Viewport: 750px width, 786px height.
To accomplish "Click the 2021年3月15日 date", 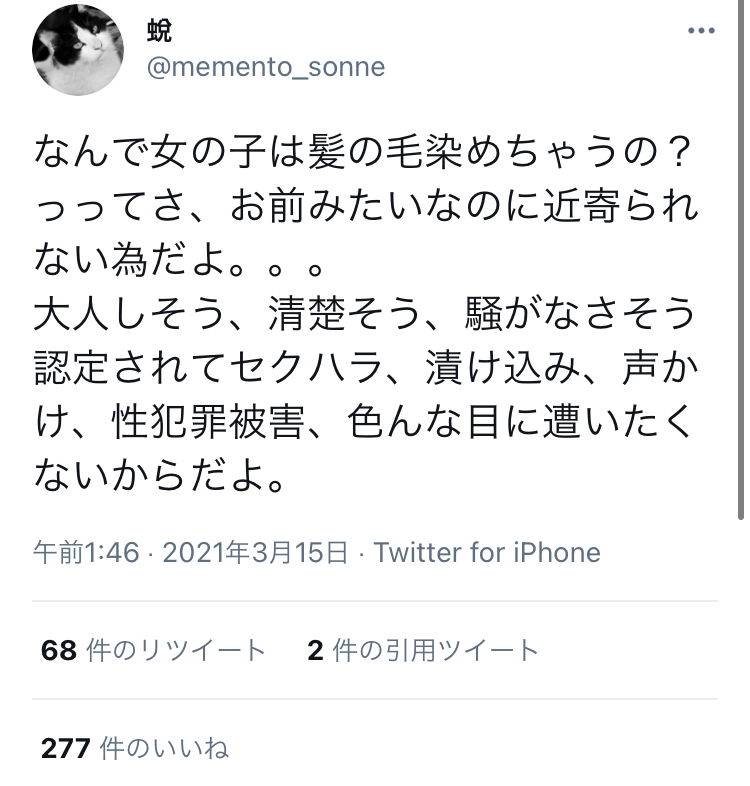I will [x=255, y=552].
